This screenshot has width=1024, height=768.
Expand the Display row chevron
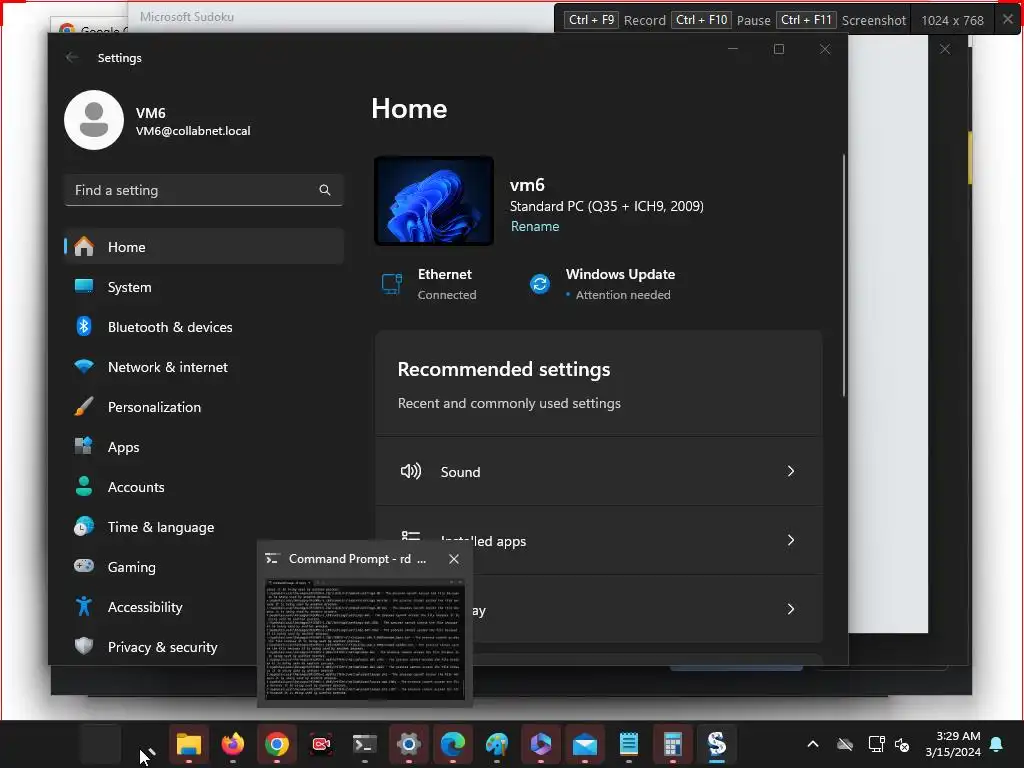click(791, 609)
